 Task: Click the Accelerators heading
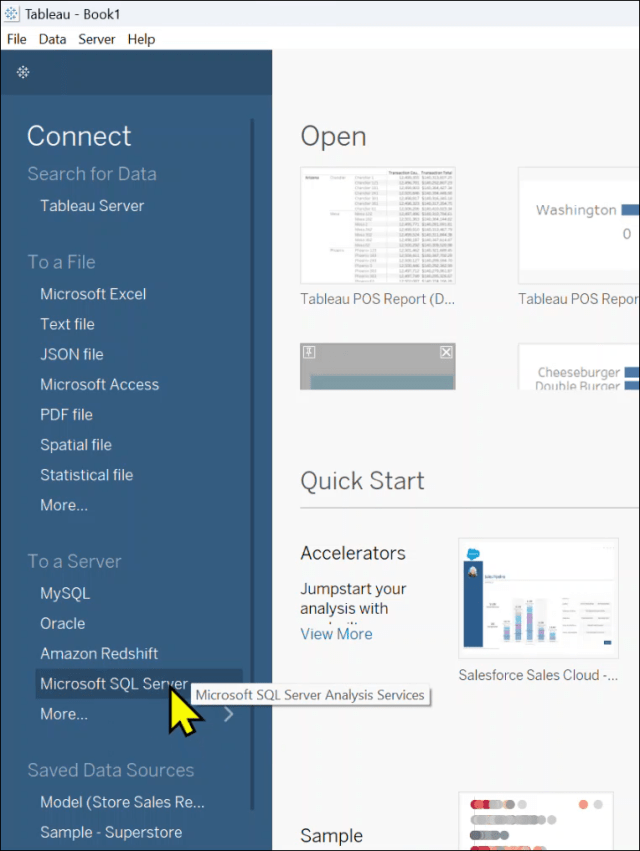353,553
